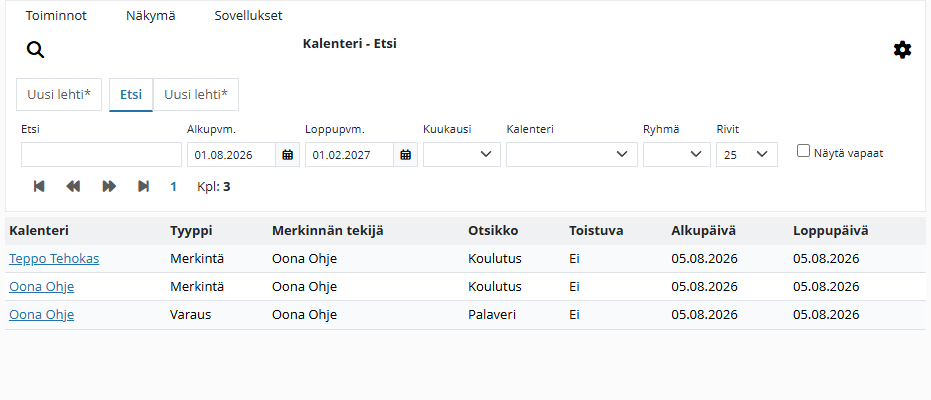Expand the Kalenteri dropdown filter
Viewport: 931px width, 400px height.
572,155
